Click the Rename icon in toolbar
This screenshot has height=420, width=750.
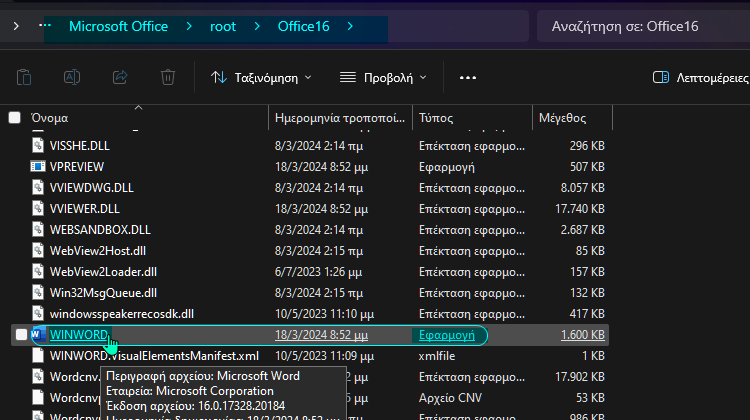(x=72, y=77)
